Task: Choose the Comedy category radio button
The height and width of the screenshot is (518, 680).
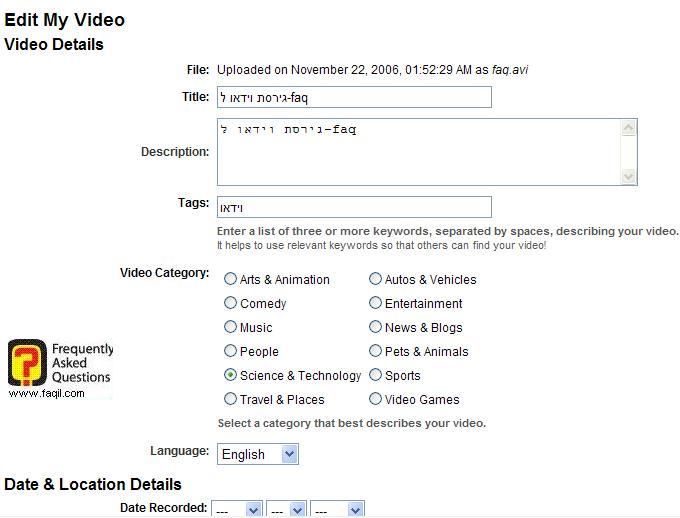Action: (x=231, y=304)
